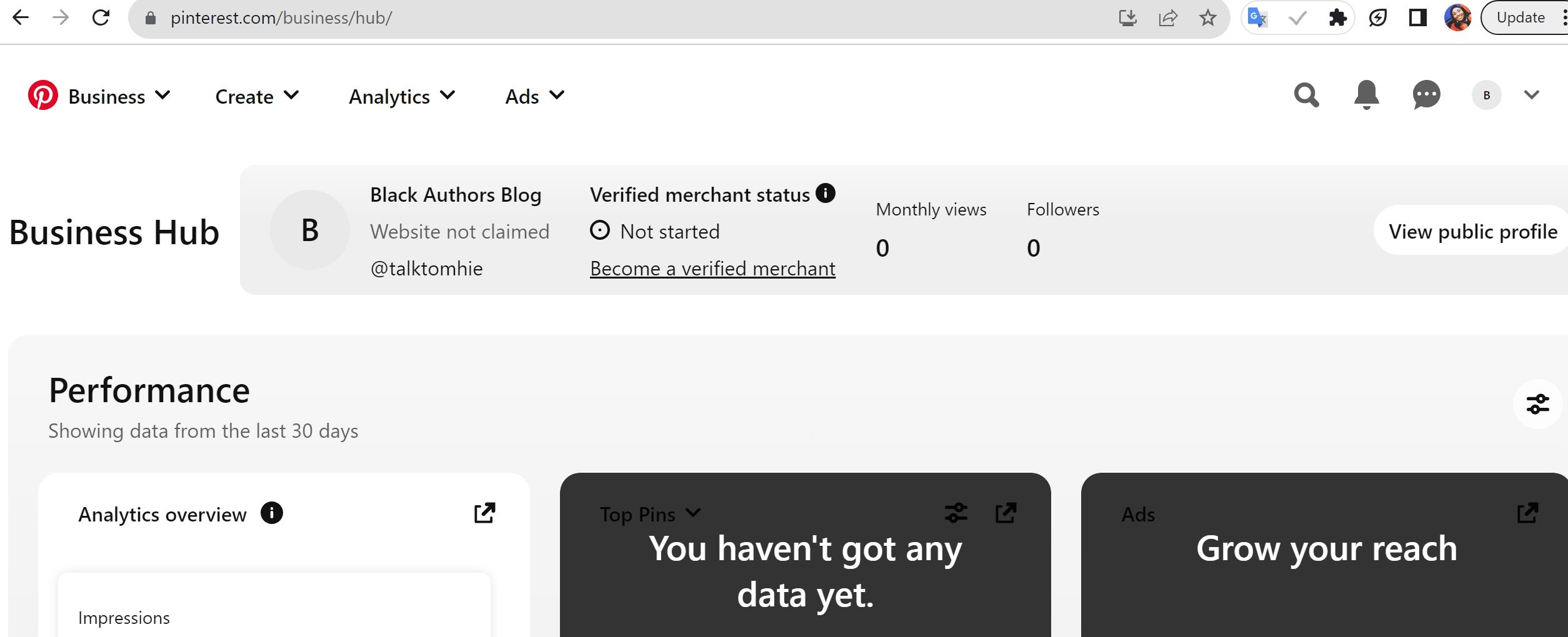
Task: Follow the Become a verified merchant link
Action: pos(712,268)
